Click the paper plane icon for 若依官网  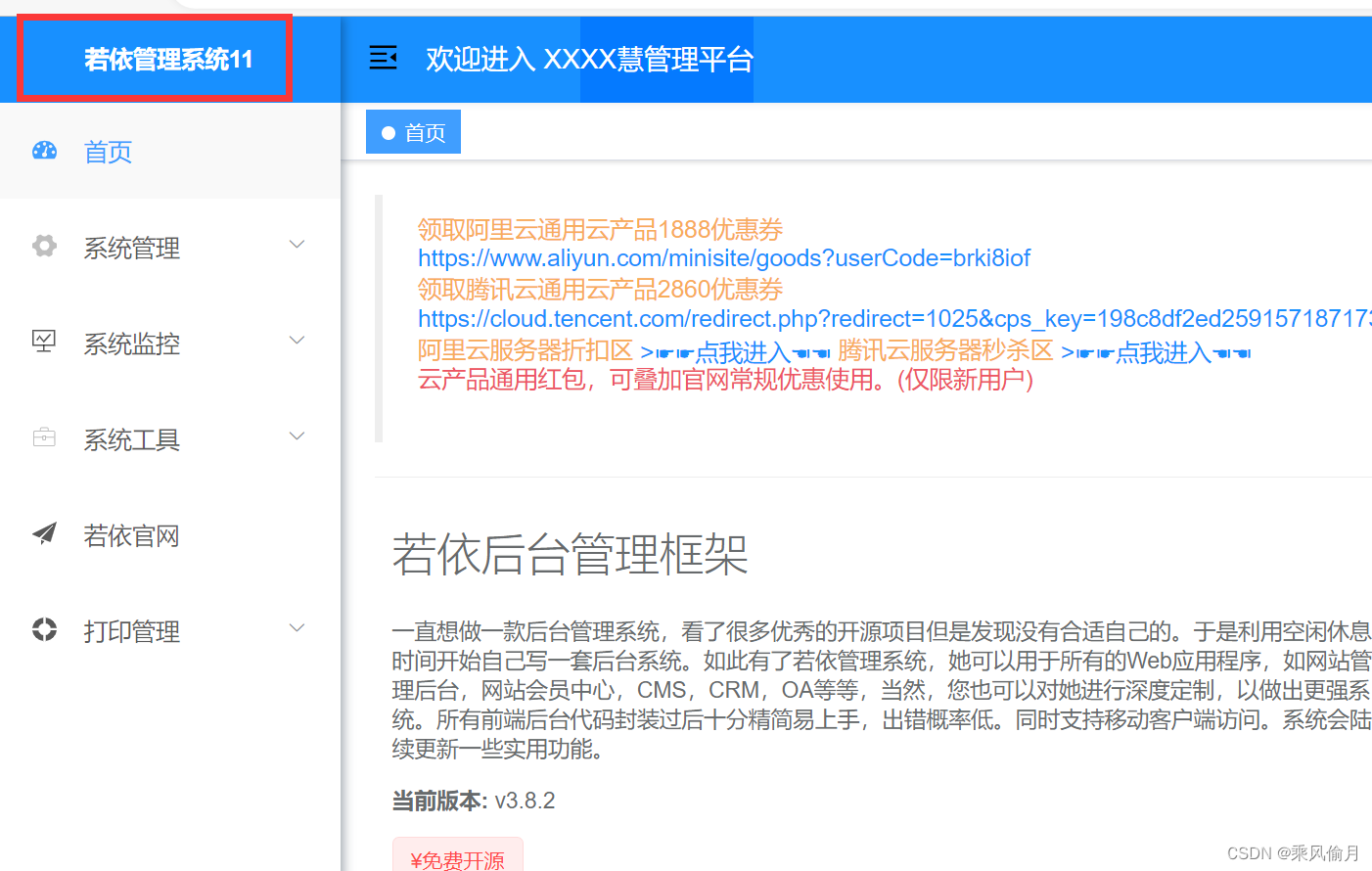coord(44,533)
